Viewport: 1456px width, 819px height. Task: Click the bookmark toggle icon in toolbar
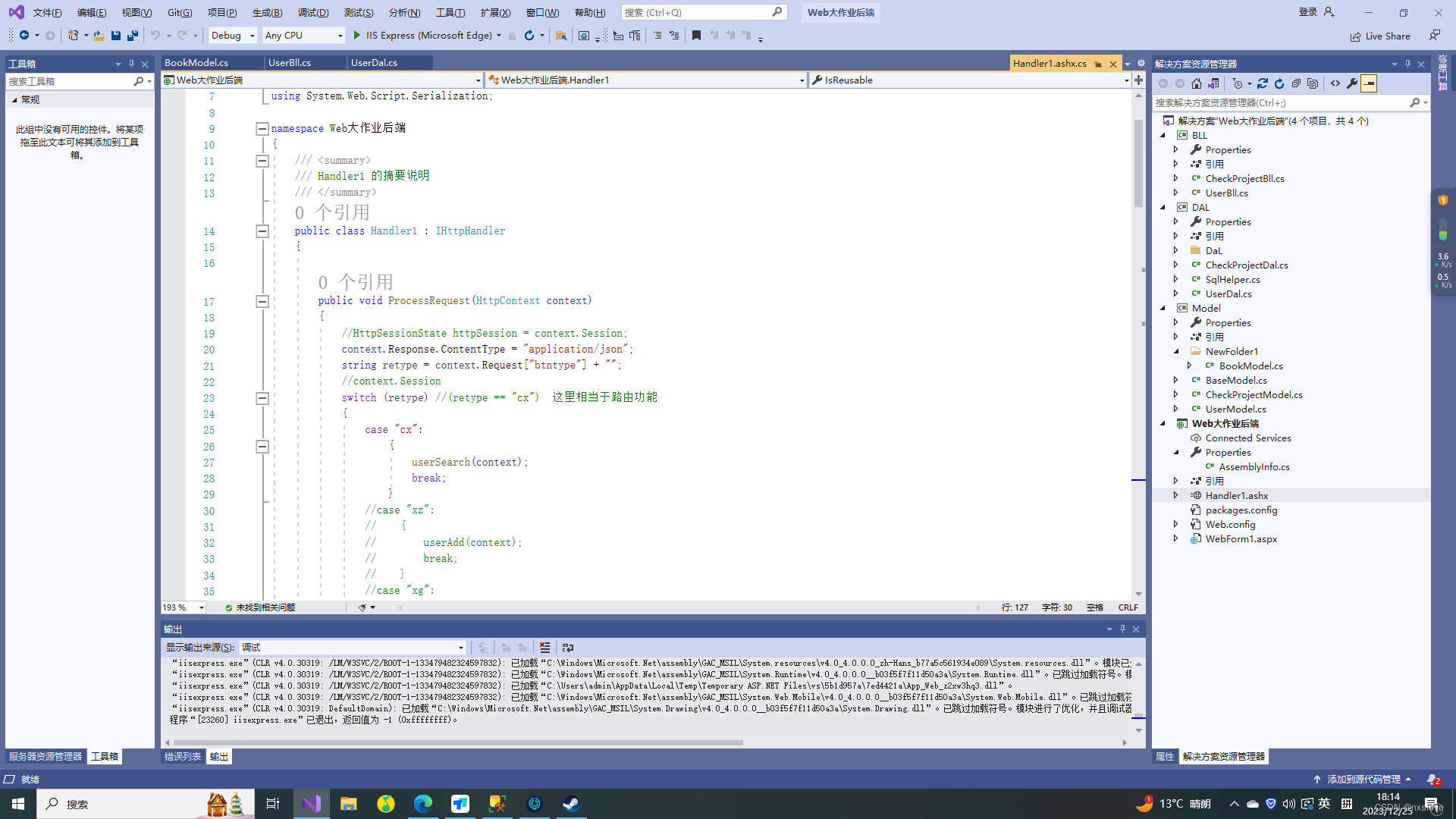696,36
